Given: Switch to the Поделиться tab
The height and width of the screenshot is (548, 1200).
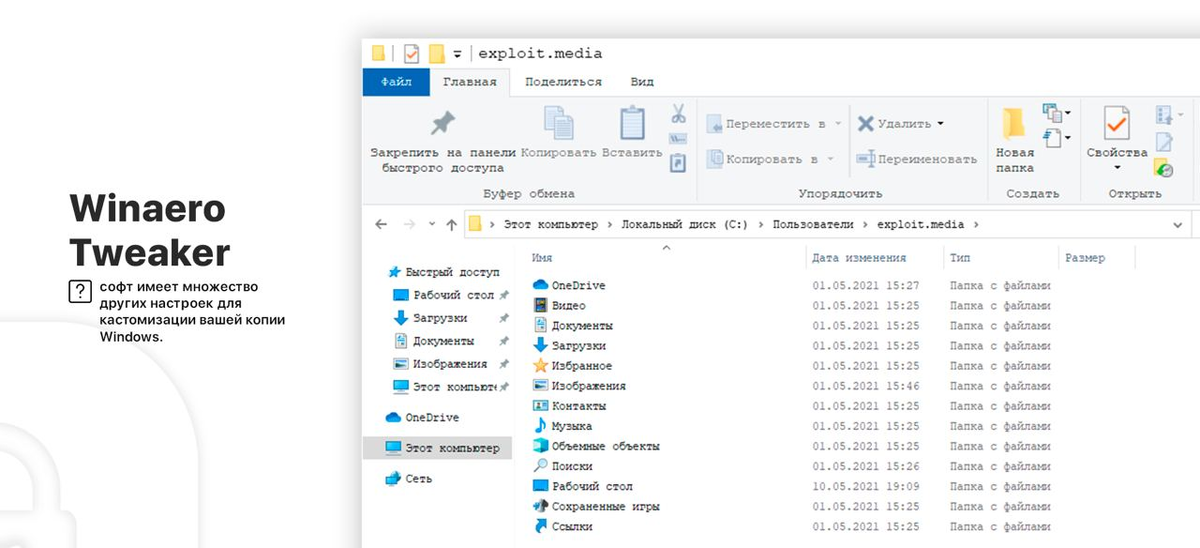Looking at the screenshot, I should click(563, 82).
